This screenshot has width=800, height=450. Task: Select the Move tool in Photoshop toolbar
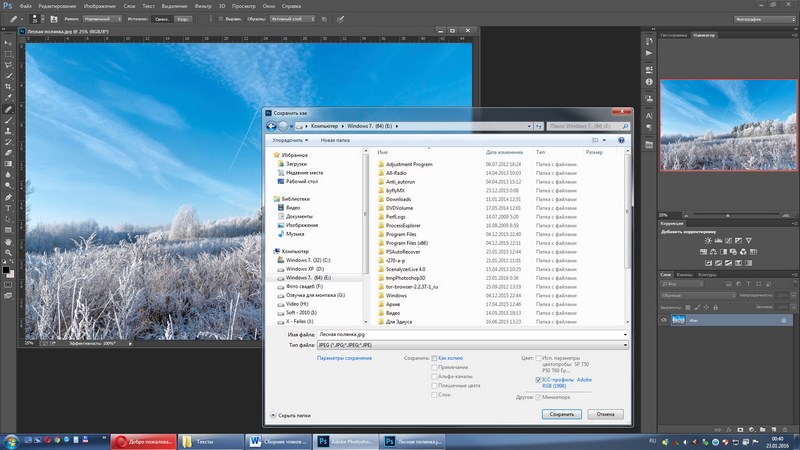8,43
